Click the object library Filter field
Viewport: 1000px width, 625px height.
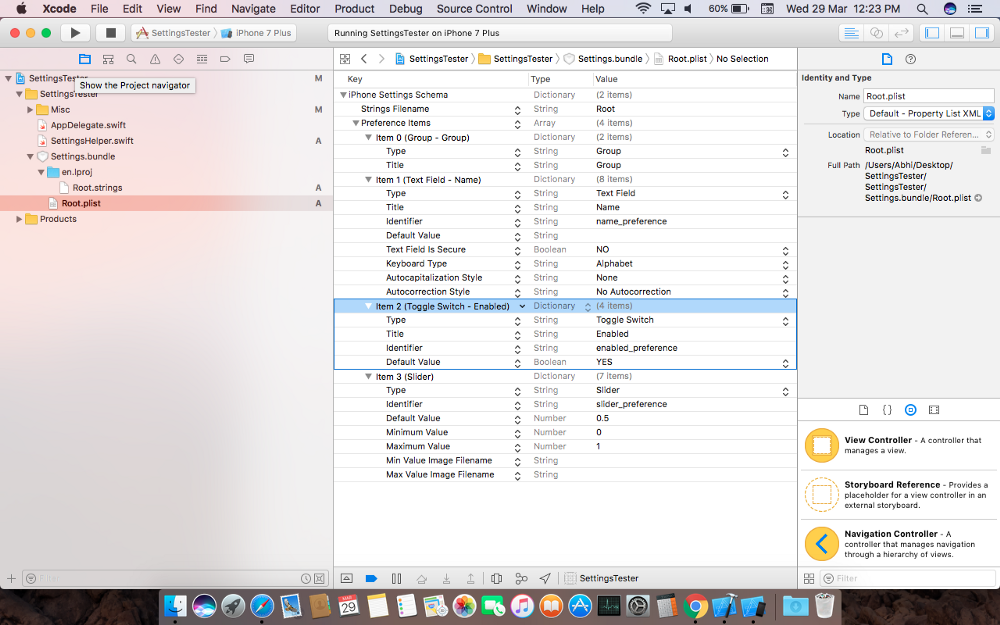coord(908,578)
